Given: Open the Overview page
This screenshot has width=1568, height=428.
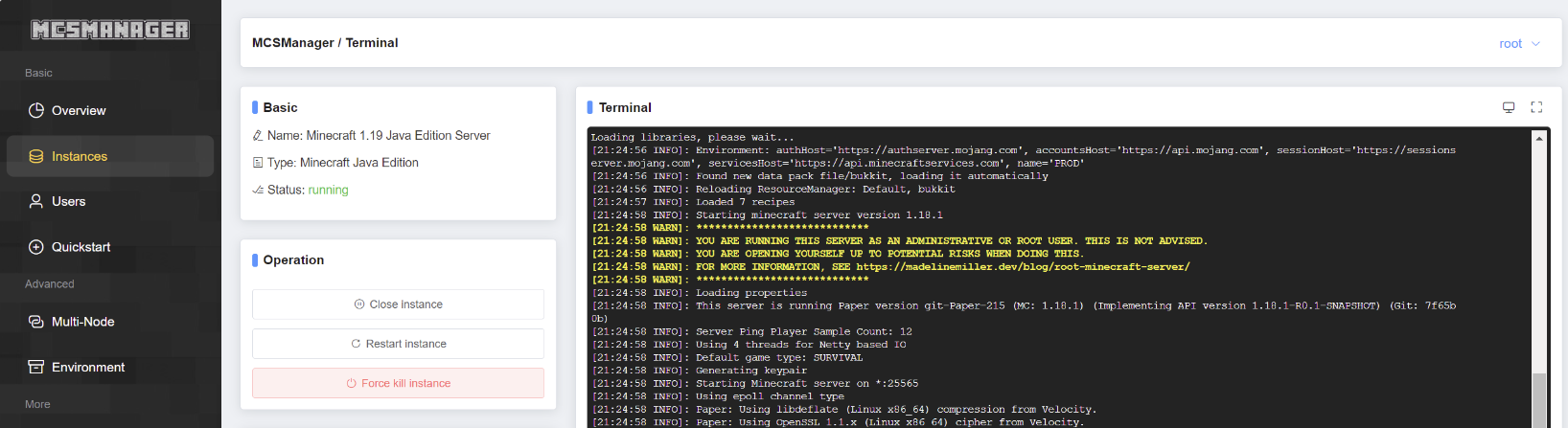Looking at the screenshot, I should coord(110,110).
